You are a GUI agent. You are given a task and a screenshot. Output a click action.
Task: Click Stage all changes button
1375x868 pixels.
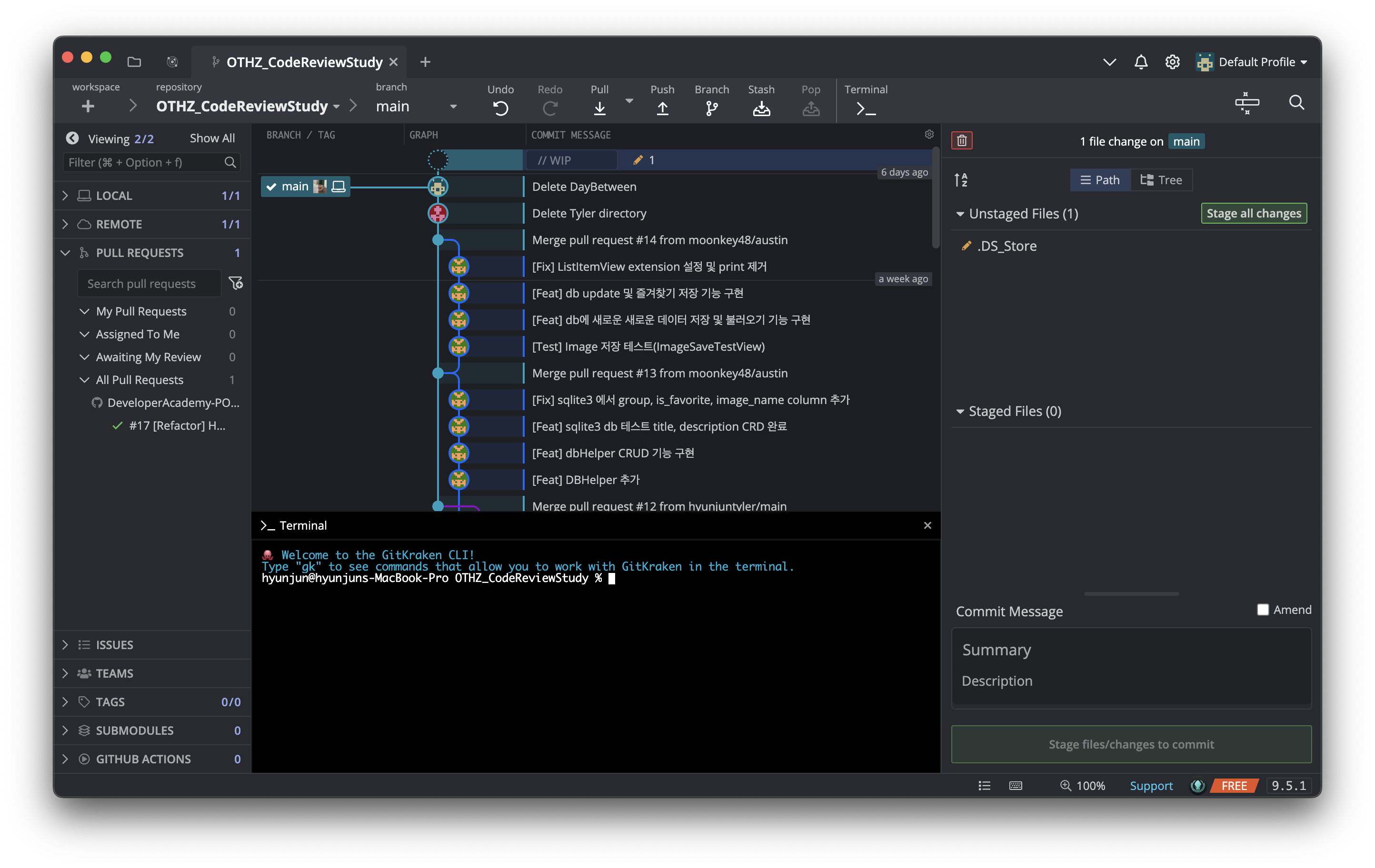pos(1254,214)
